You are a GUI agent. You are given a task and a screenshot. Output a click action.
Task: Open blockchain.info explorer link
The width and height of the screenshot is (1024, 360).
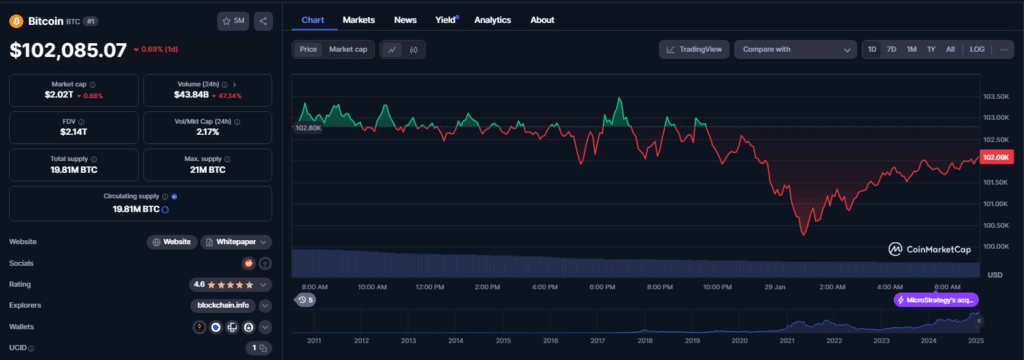pyautogui.click(x=223, y=306)
